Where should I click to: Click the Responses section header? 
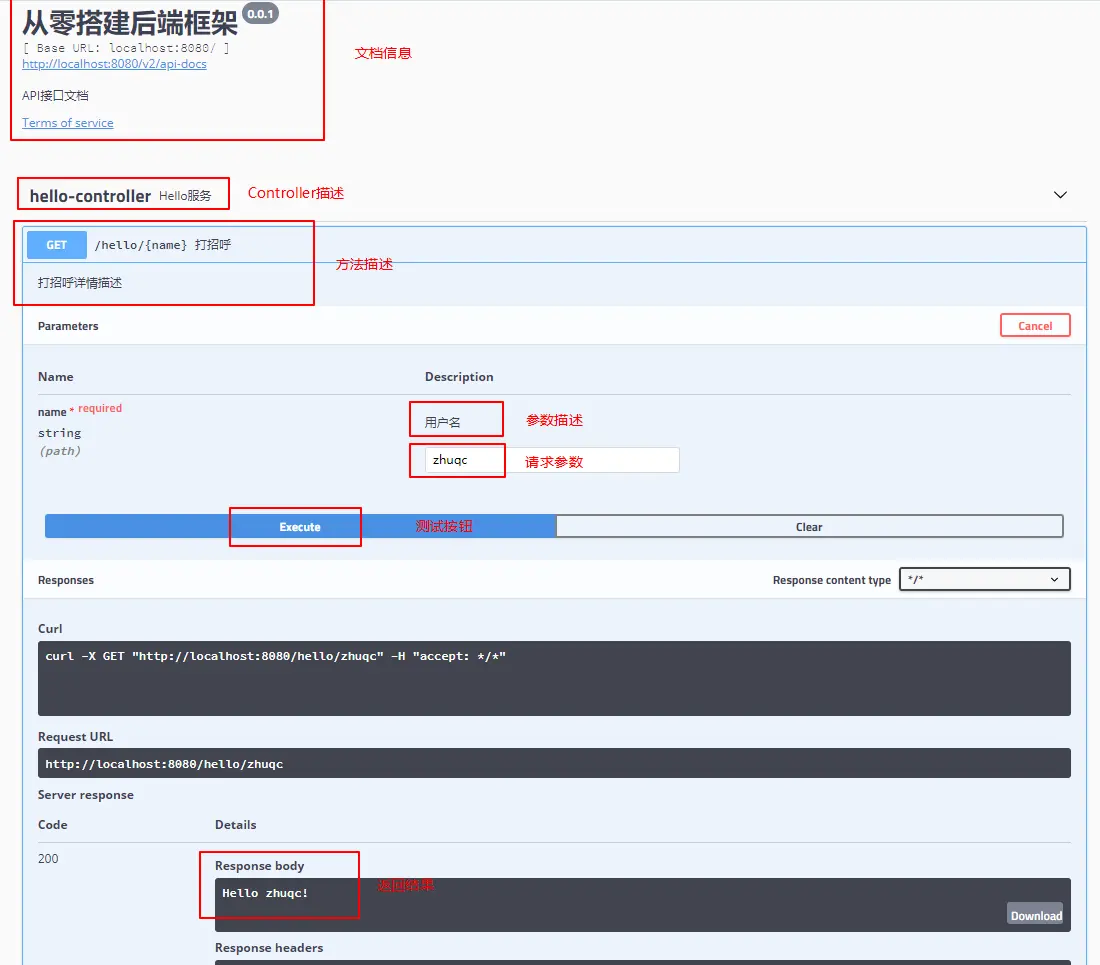pos(66,580)
